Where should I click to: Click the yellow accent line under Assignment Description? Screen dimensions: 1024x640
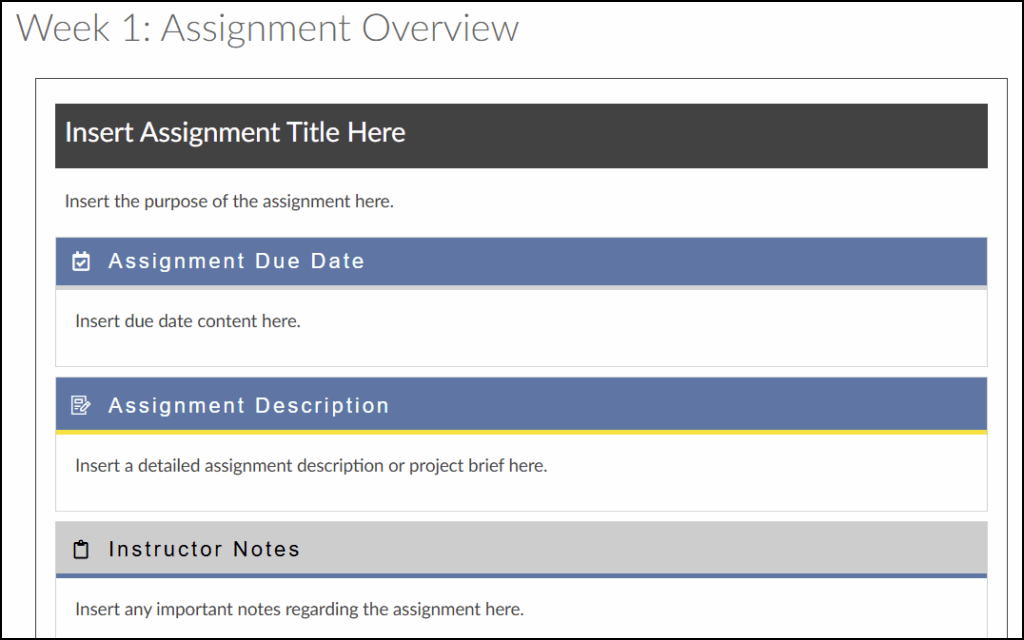(520, 430)
